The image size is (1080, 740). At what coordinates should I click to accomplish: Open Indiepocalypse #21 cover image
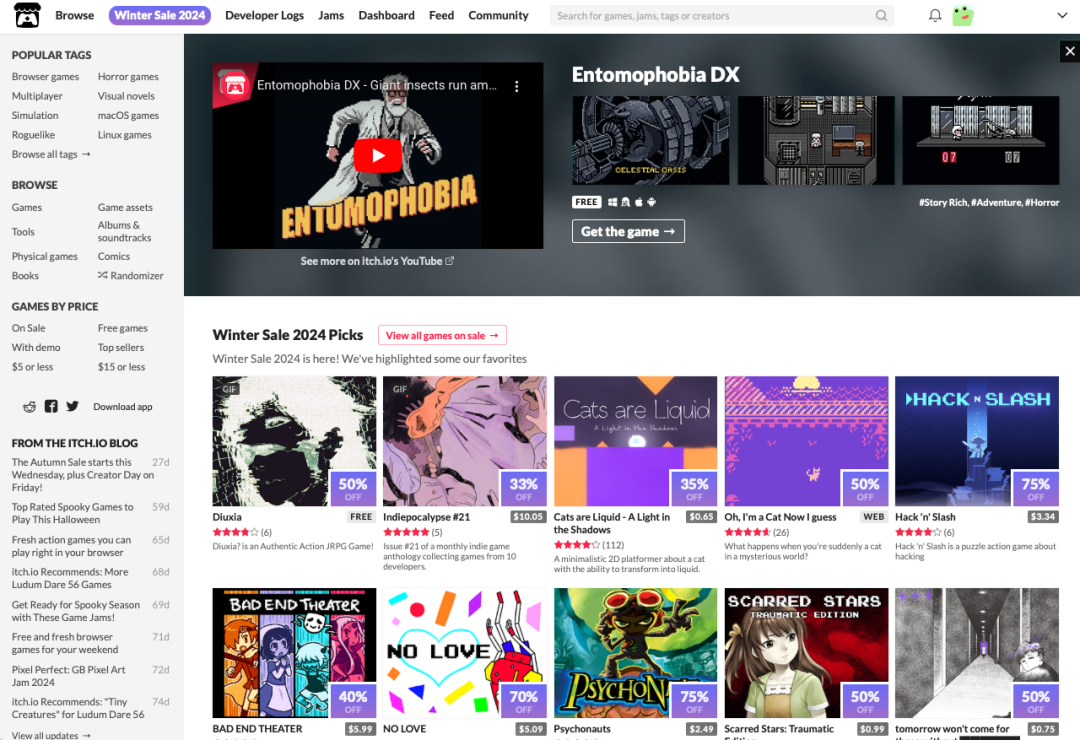[x=465, y=441]
